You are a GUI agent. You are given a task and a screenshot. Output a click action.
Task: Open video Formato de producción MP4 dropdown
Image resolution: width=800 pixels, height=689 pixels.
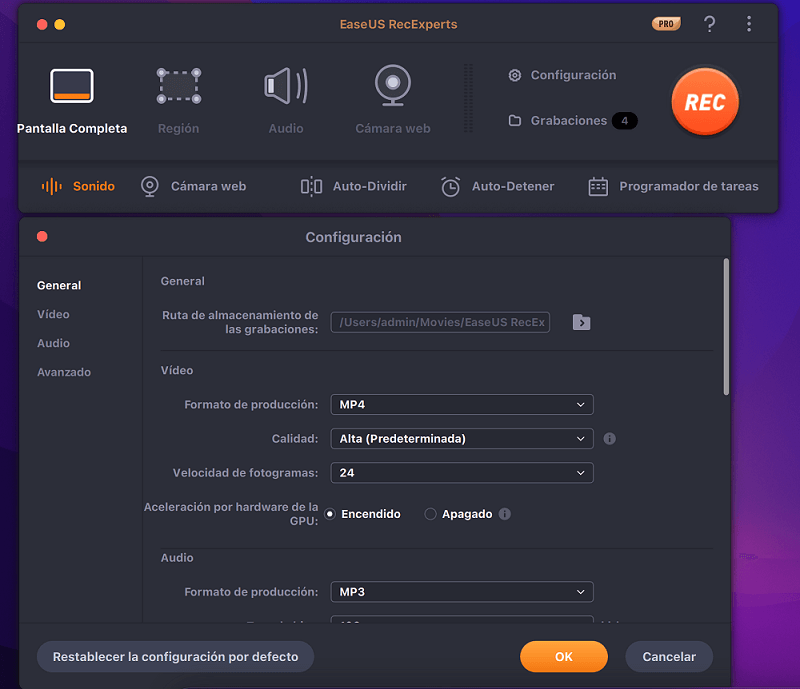(462, 405)
